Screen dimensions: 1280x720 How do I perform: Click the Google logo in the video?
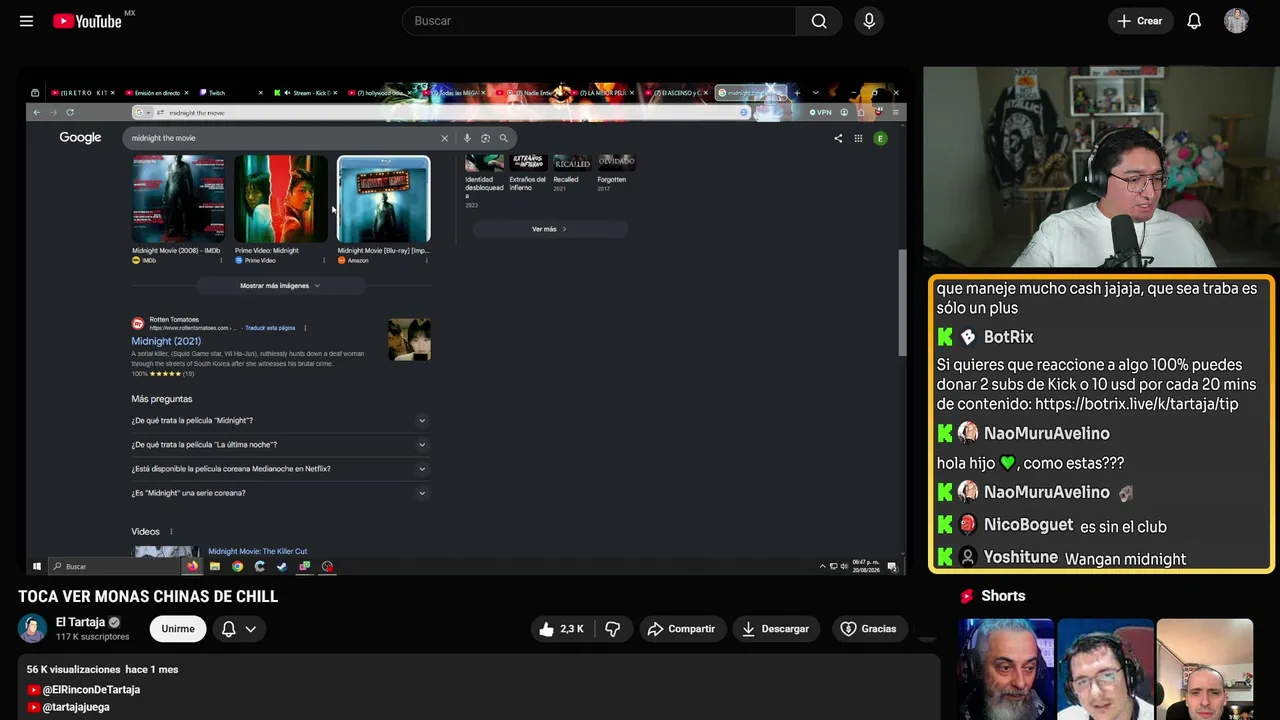[x=80, y=138]
